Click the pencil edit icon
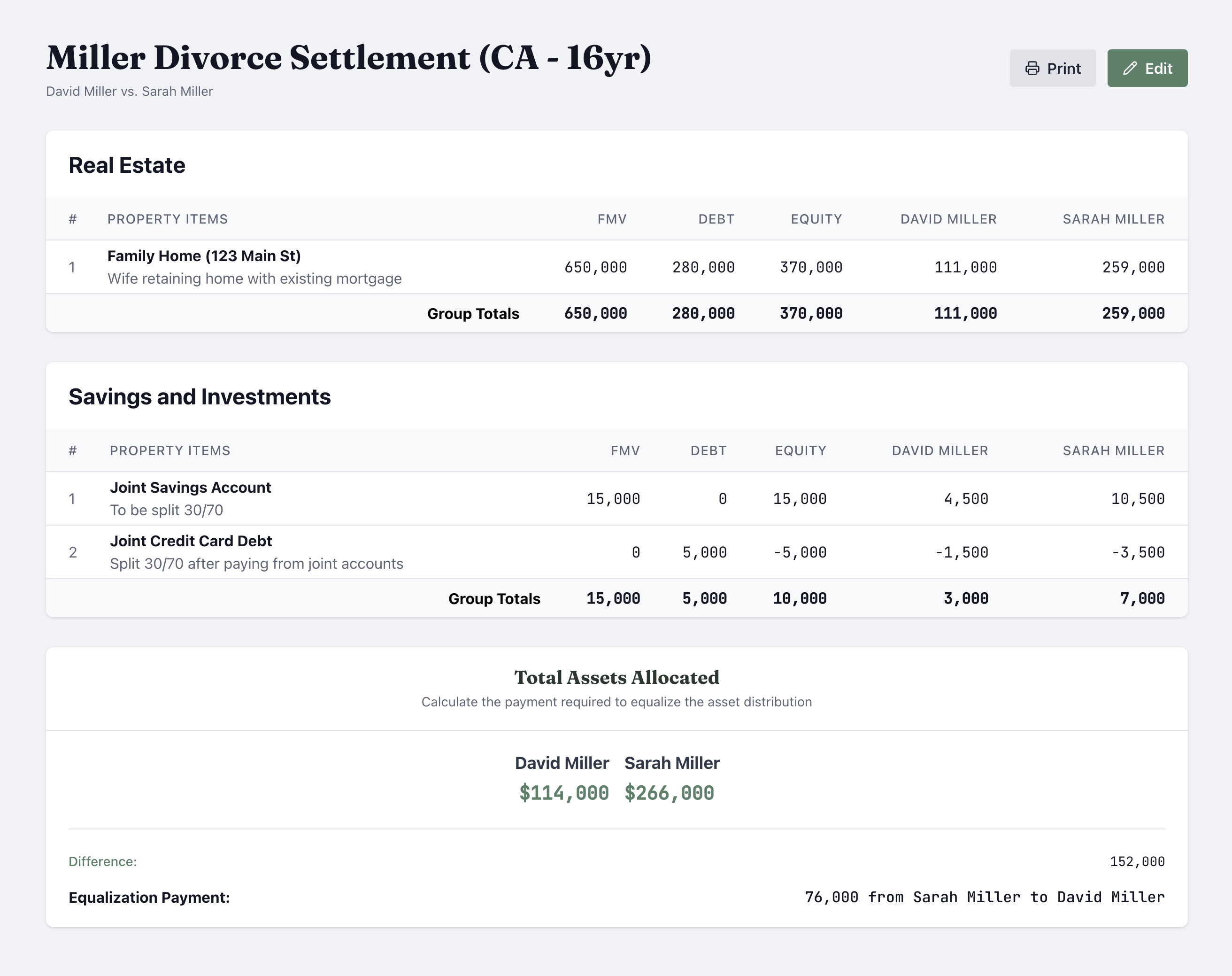This screenshot has width=1232, height=976. (x=1130, y=69)
